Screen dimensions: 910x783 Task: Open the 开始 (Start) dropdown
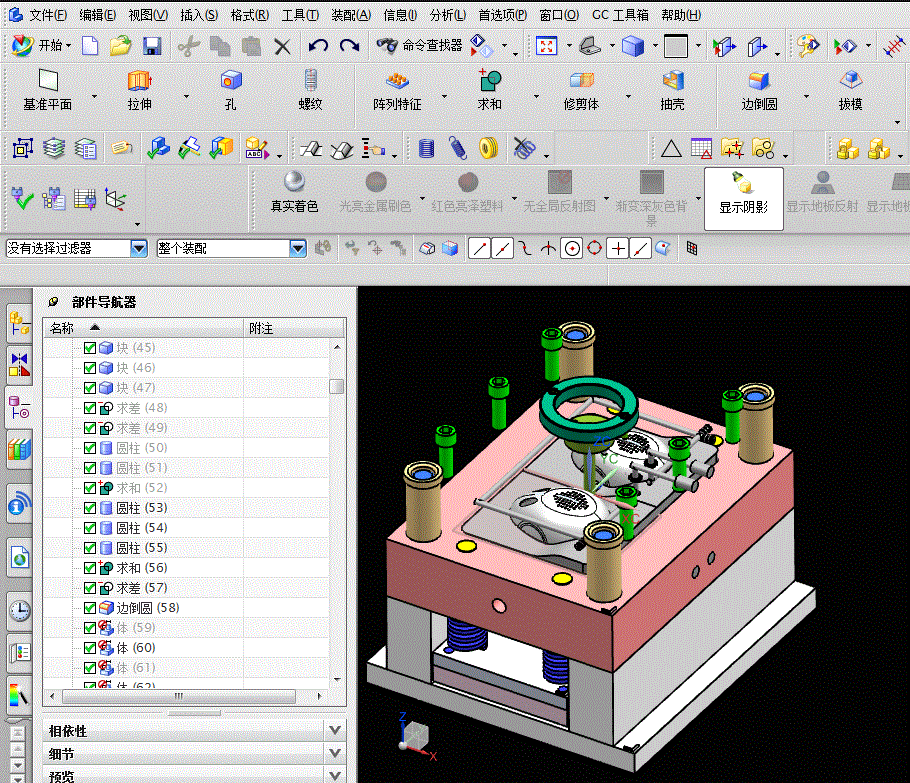click(x=41, y=45)
